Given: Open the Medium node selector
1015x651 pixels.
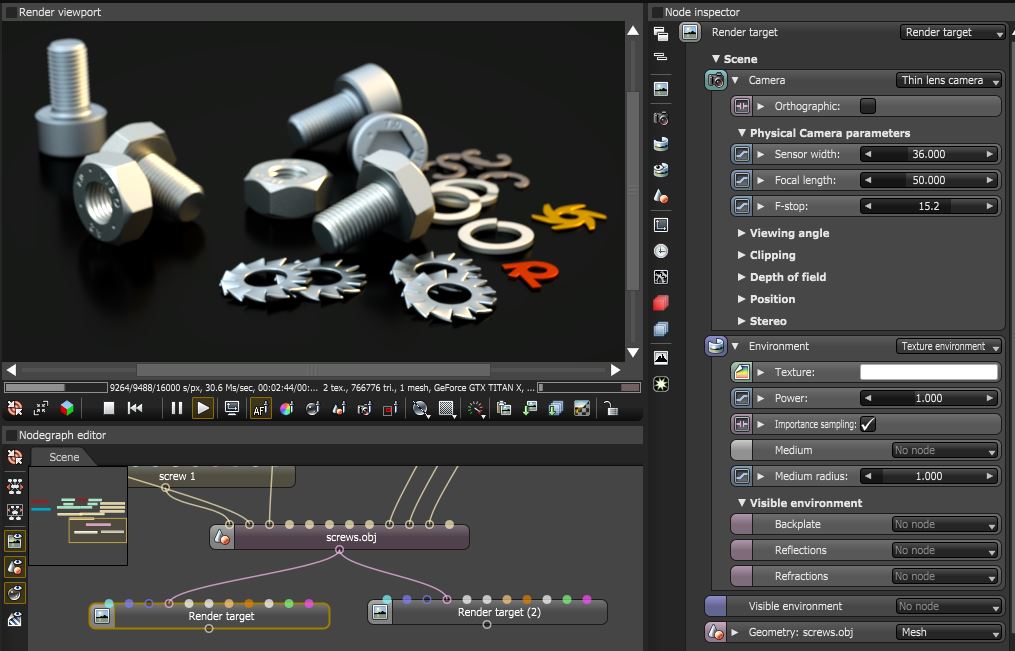Looking at the screenshot, I should (x=944, y=450).
